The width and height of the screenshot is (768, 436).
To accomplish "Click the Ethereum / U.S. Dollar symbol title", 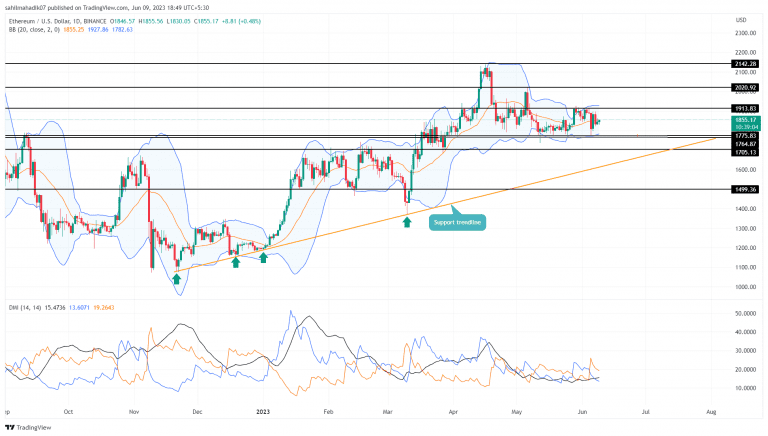I will click(60, 19).
